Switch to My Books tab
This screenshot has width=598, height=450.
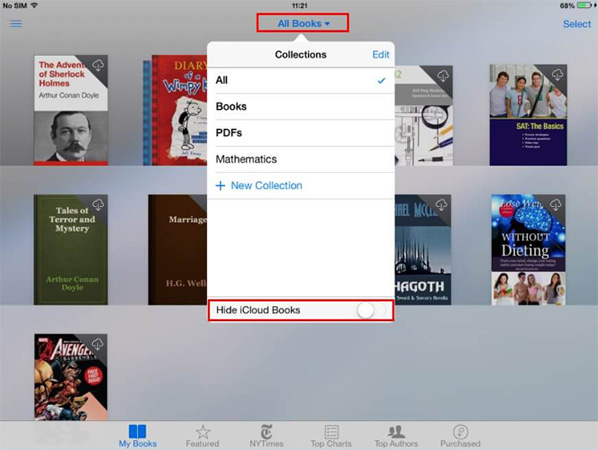(x=138, y=436)
